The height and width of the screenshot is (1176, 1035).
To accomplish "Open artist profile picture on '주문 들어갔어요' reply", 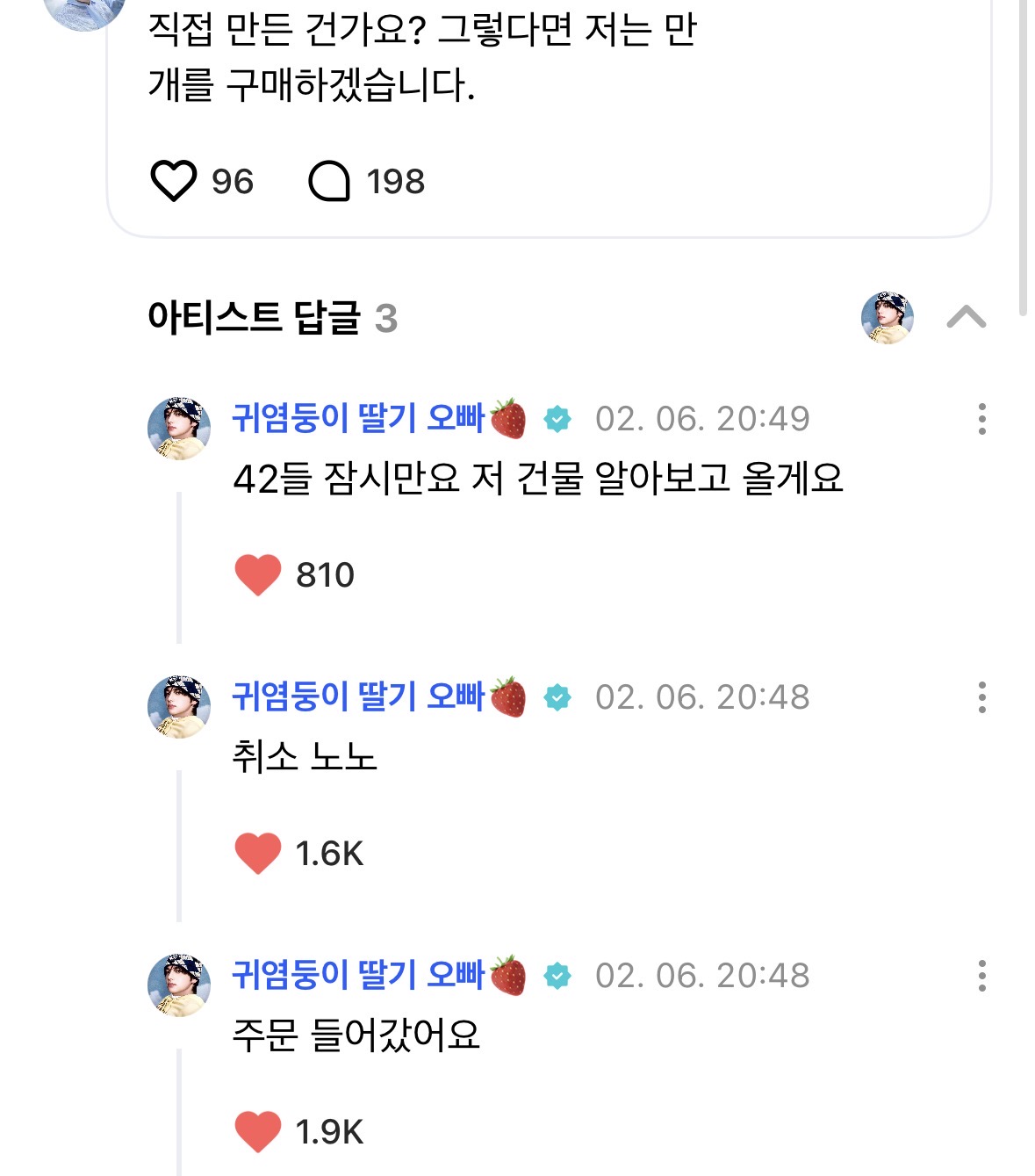I will click(179, 985).
